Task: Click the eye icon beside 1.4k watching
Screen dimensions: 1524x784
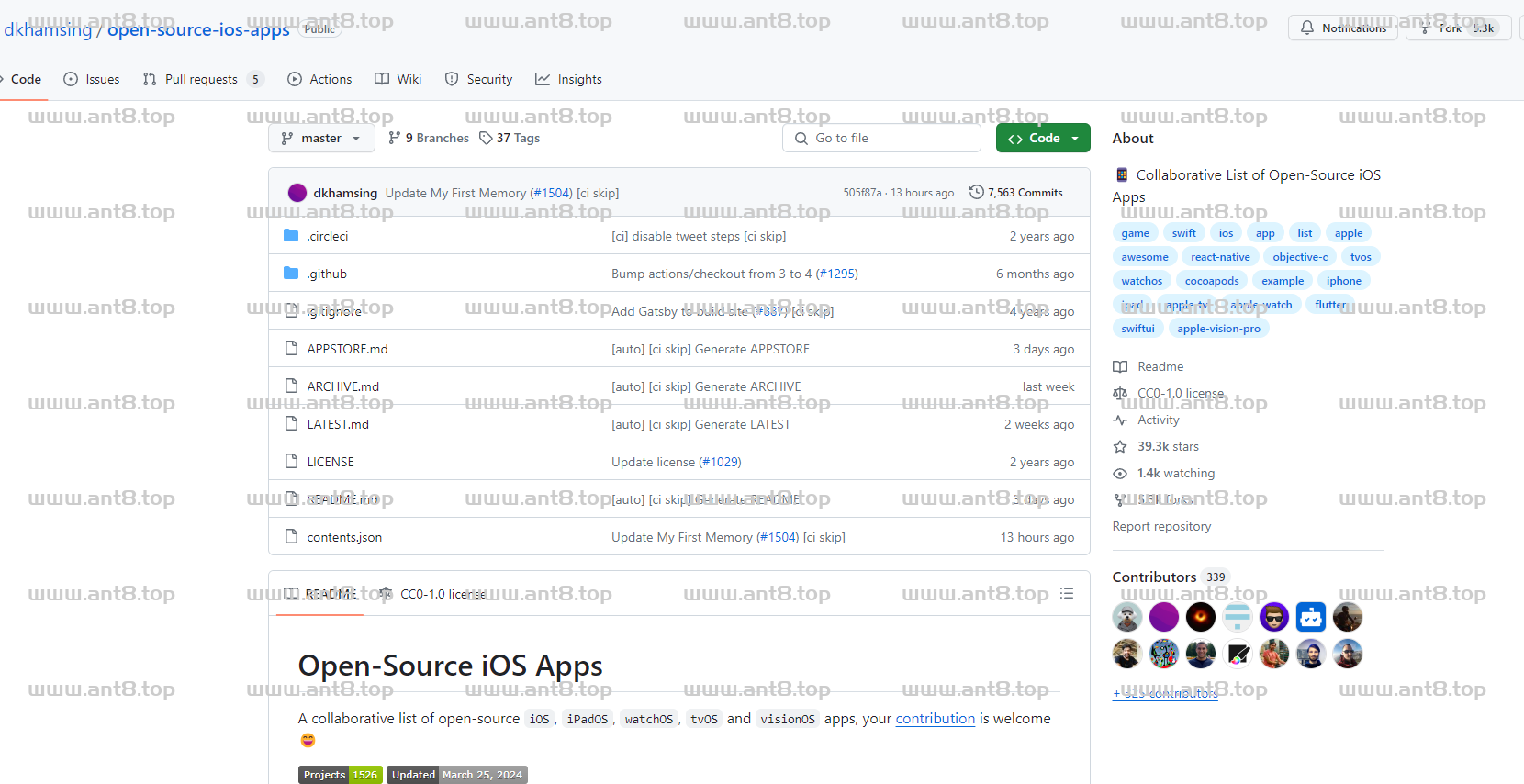Action: pyautogui.click(x=1120, y=473)
